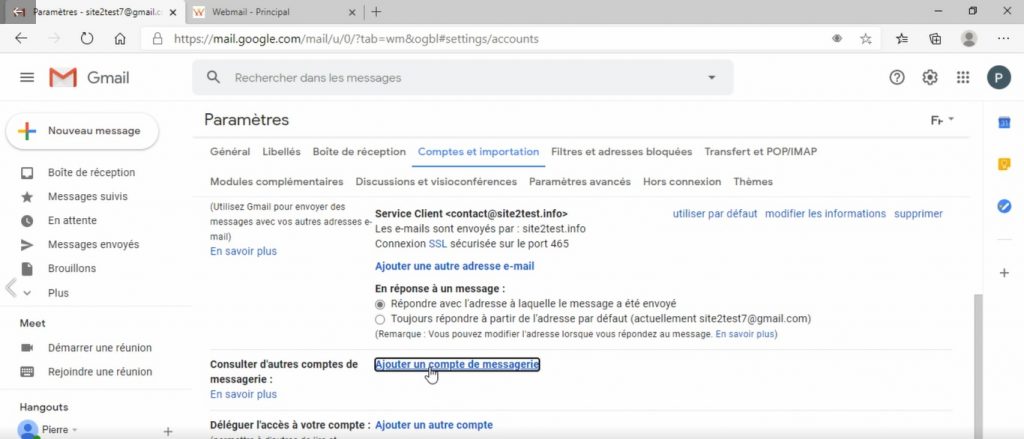Viewport: 1024px width, 439px height.
Task: Click modifier les informations link
Action: pyautogui.click(x=825, y=214)
